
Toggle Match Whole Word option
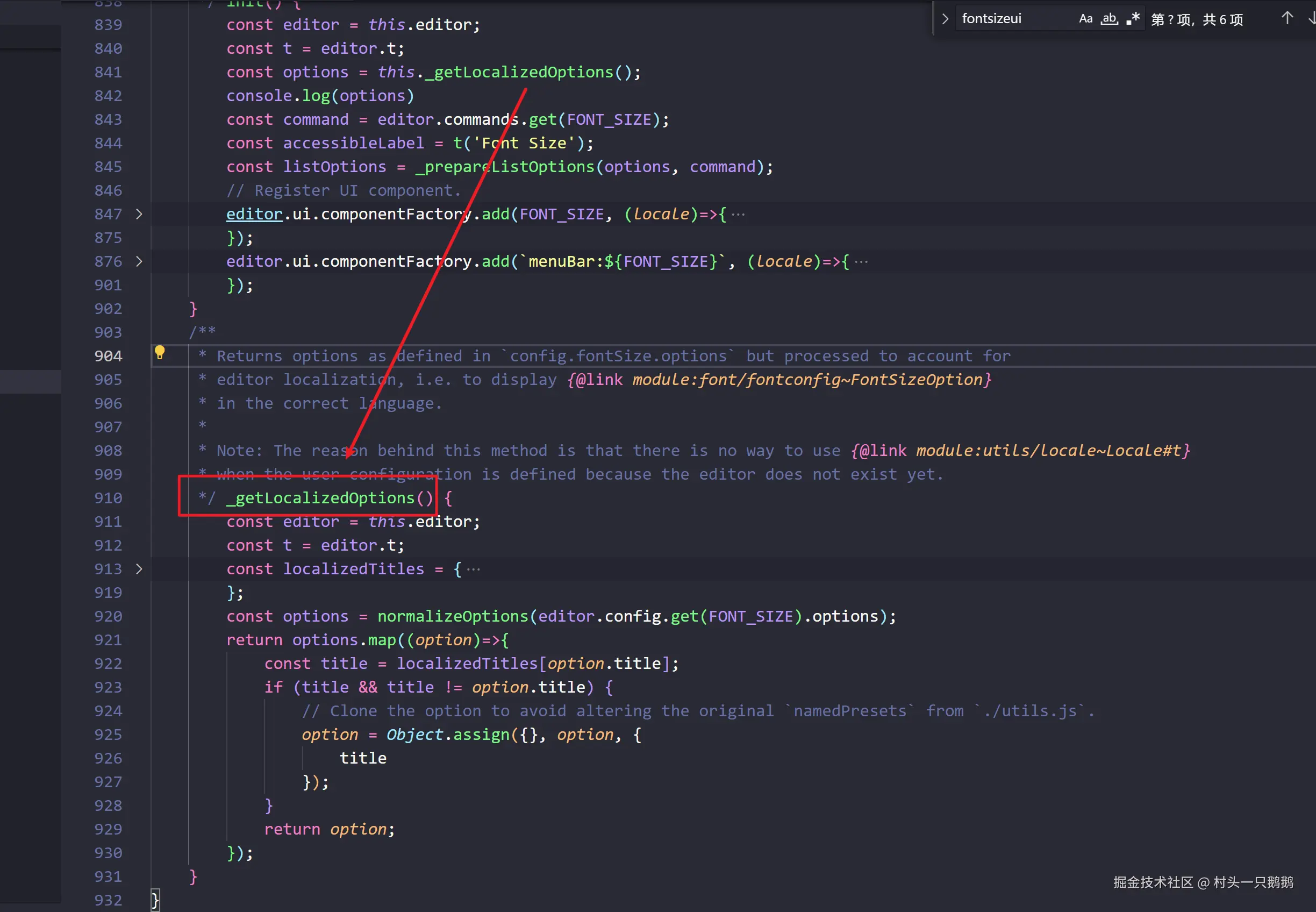click(x=1109, y=19)
